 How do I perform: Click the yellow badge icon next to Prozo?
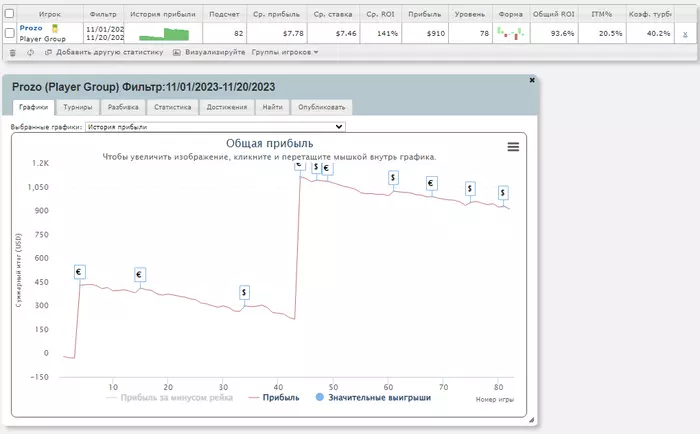(x=54, y=29)
